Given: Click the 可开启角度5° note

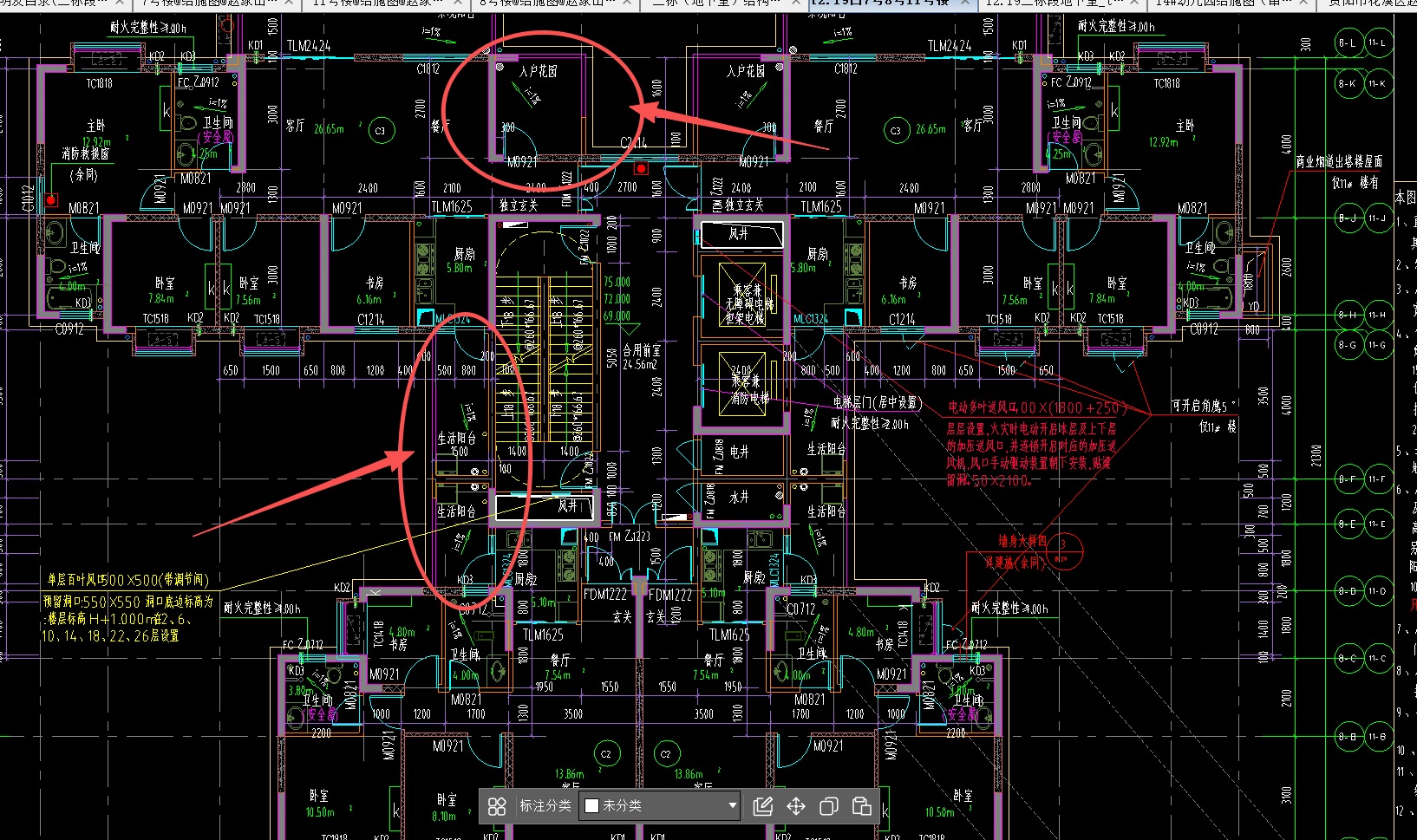Looking at the screenshot, I should [1204, 405].
